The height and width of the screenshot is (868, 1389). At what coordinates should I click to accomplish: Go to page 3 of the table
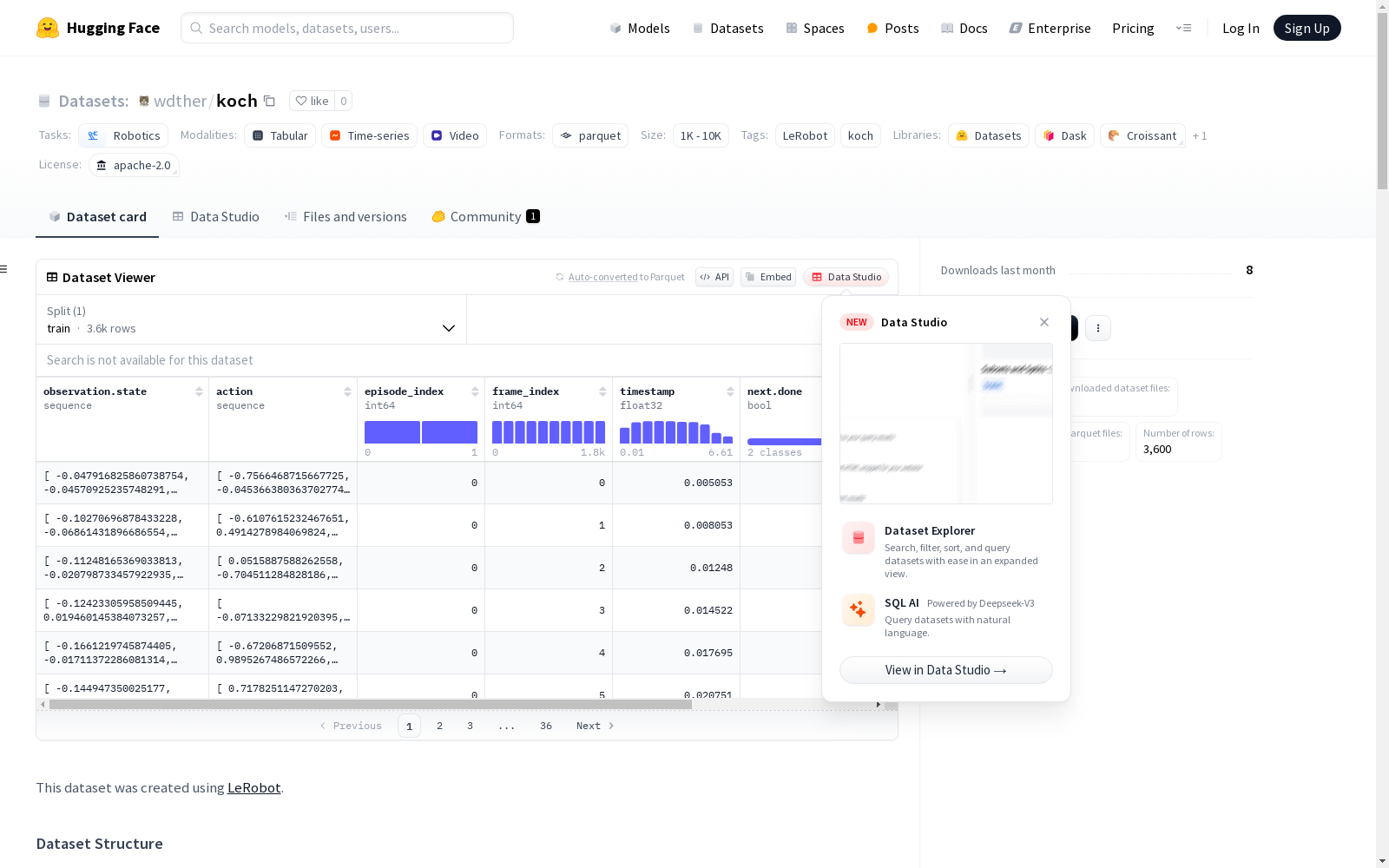[470, 726]
